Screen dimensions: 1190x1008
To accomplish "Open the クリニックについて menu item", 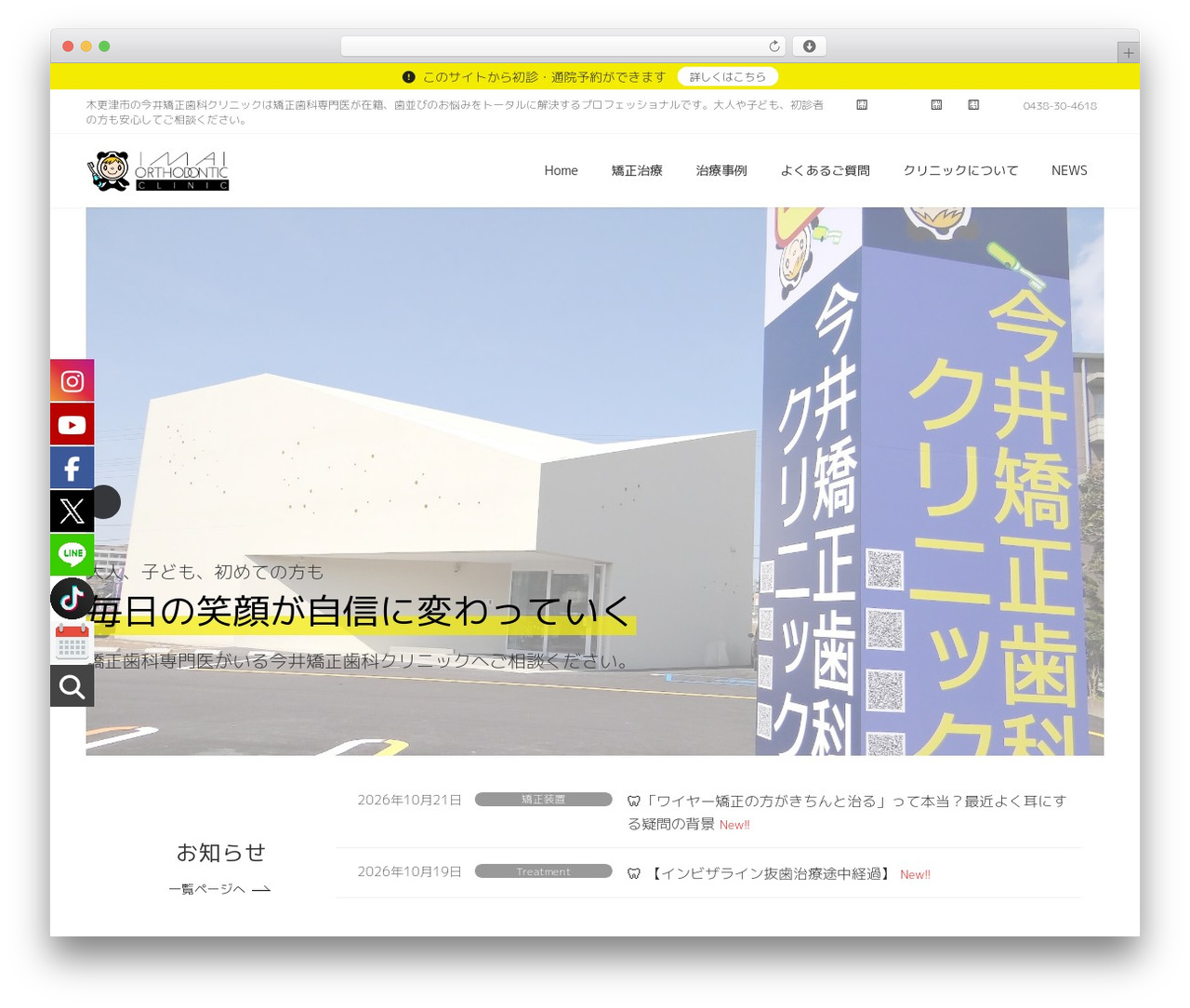I will (x=960, y=170).
